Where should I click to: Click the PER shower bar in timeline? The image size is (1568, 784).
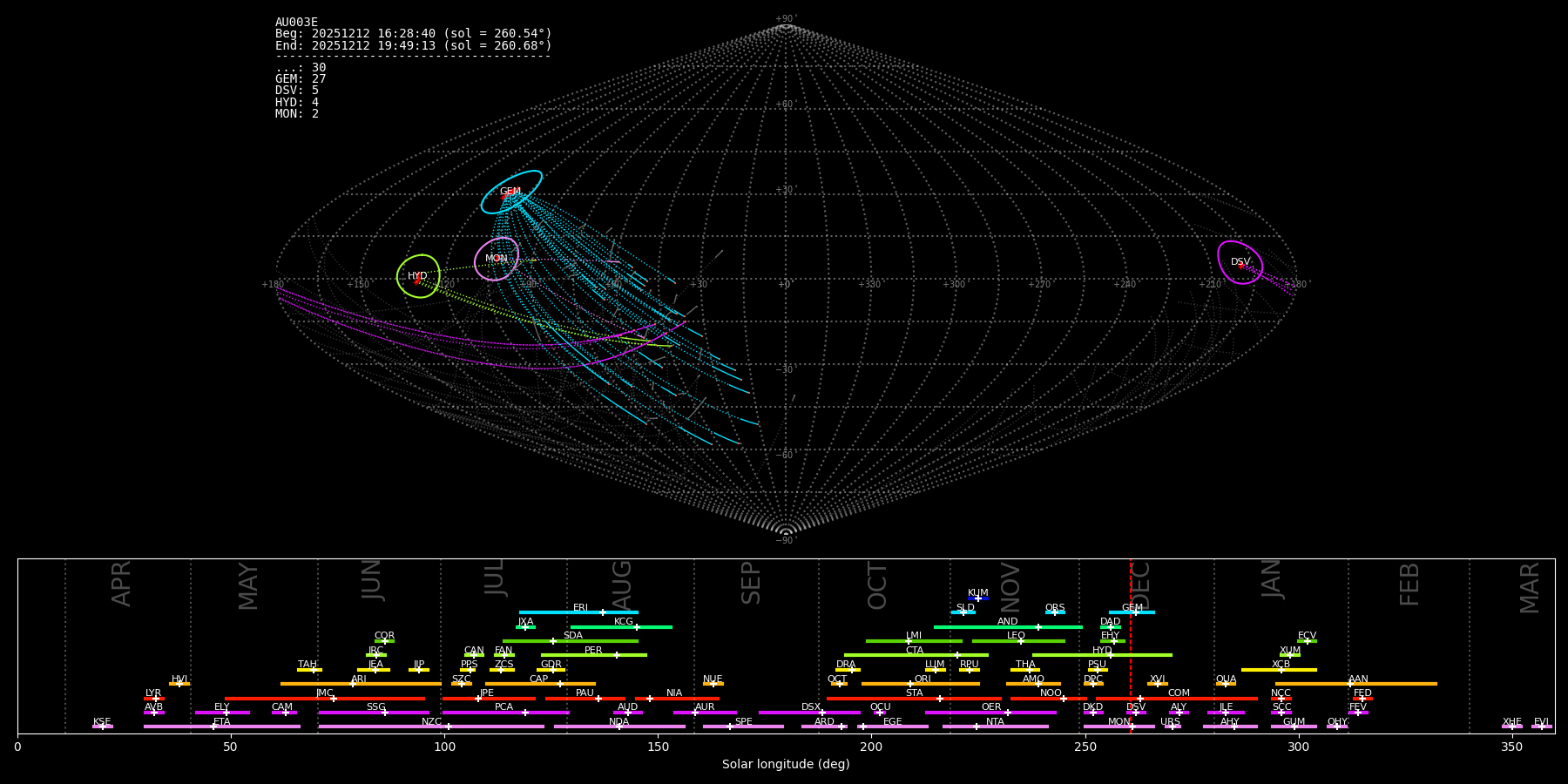tap(593, 655)
